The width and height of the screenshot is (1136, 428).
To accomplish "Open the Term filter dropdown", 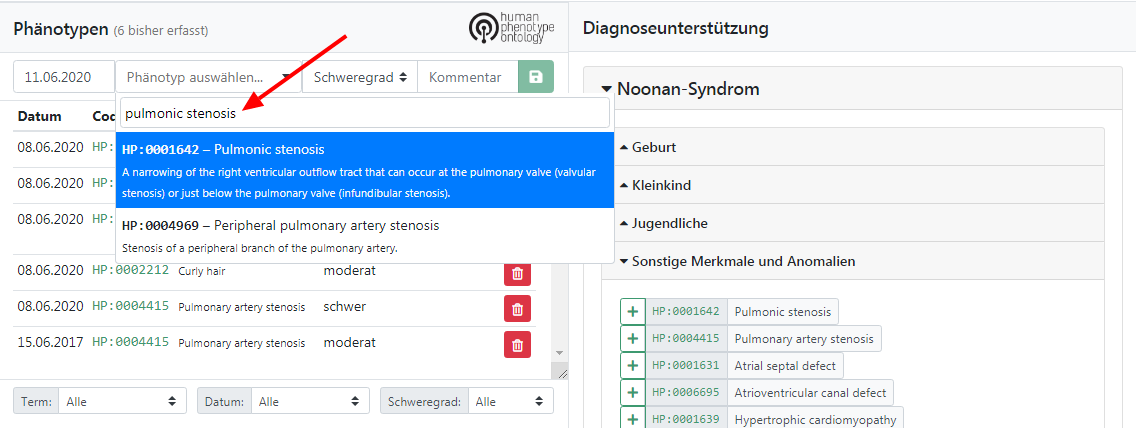I will point(122,400).
